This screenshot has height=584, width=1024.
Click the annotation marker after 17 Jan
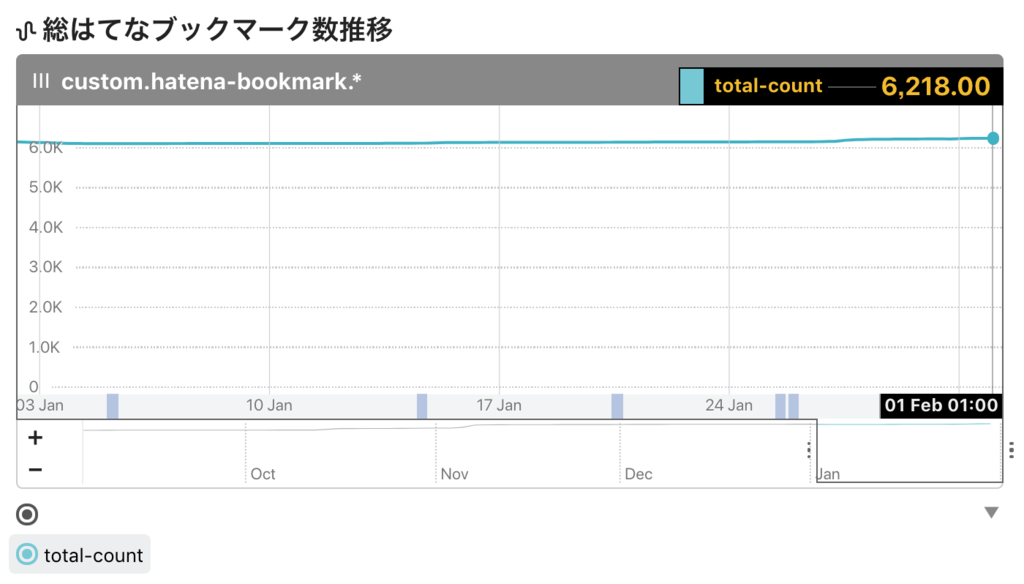tap(617, 406)
